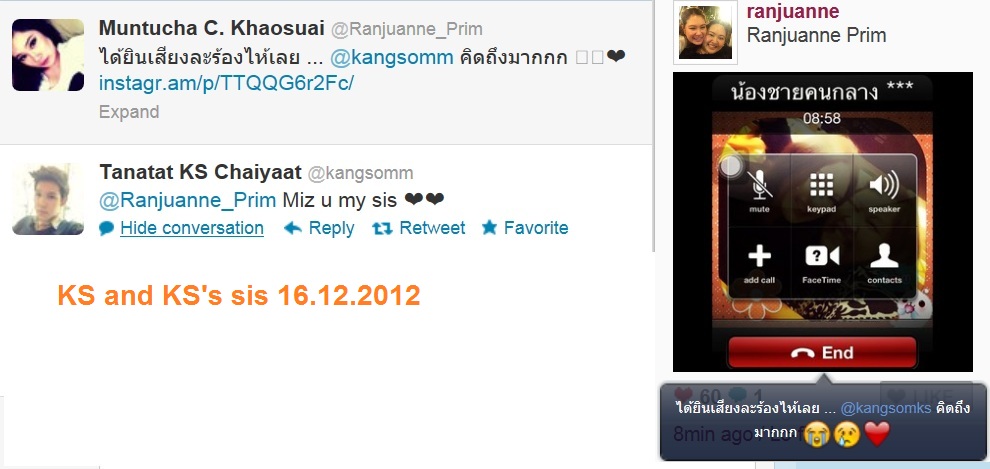The image size is (990, 469).
Task: Click the Reply arrow icon
Action: (x=293, y=228)
